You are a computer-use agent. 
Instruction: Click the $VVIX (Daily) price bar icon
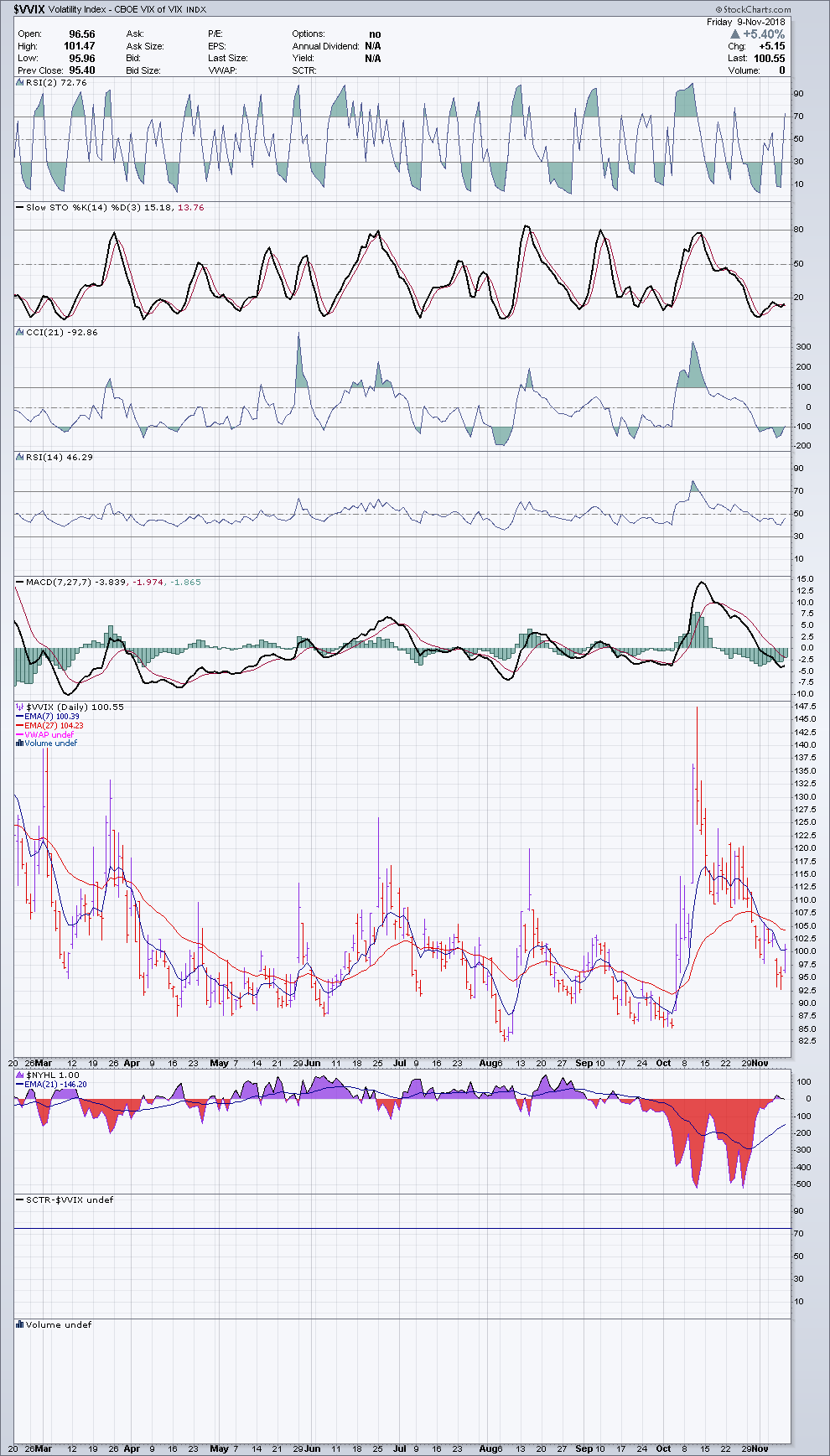19,707
